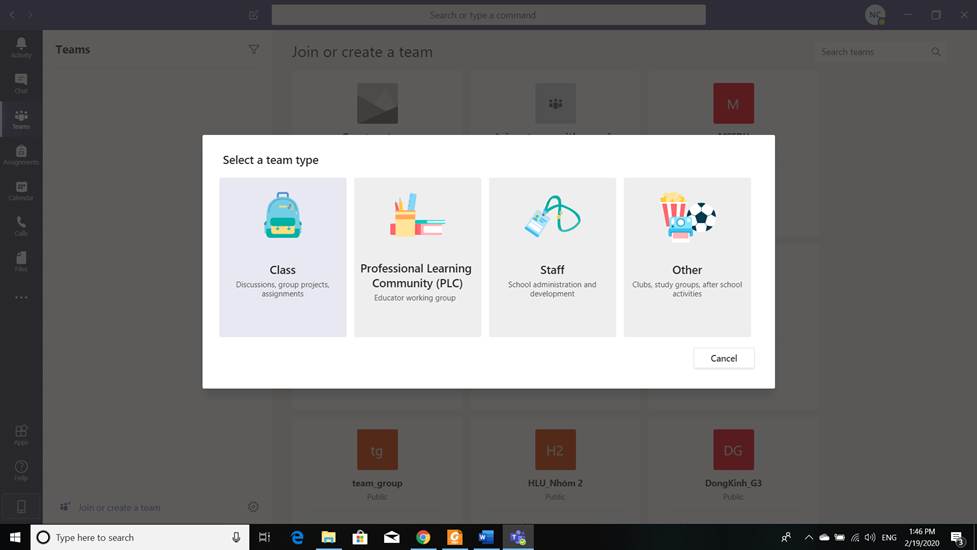Click the Cancel button in dialog
The image size is (977, 550).
[x=723, y=358]
